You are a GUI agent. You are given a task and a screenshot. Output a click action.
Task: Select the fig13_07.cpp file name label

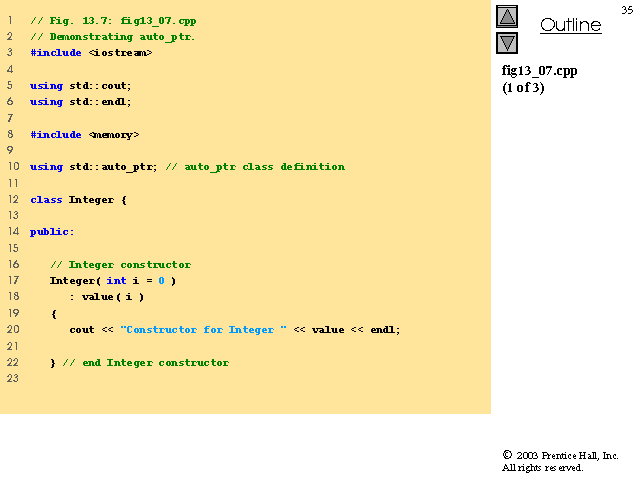[x=539, y=71]
